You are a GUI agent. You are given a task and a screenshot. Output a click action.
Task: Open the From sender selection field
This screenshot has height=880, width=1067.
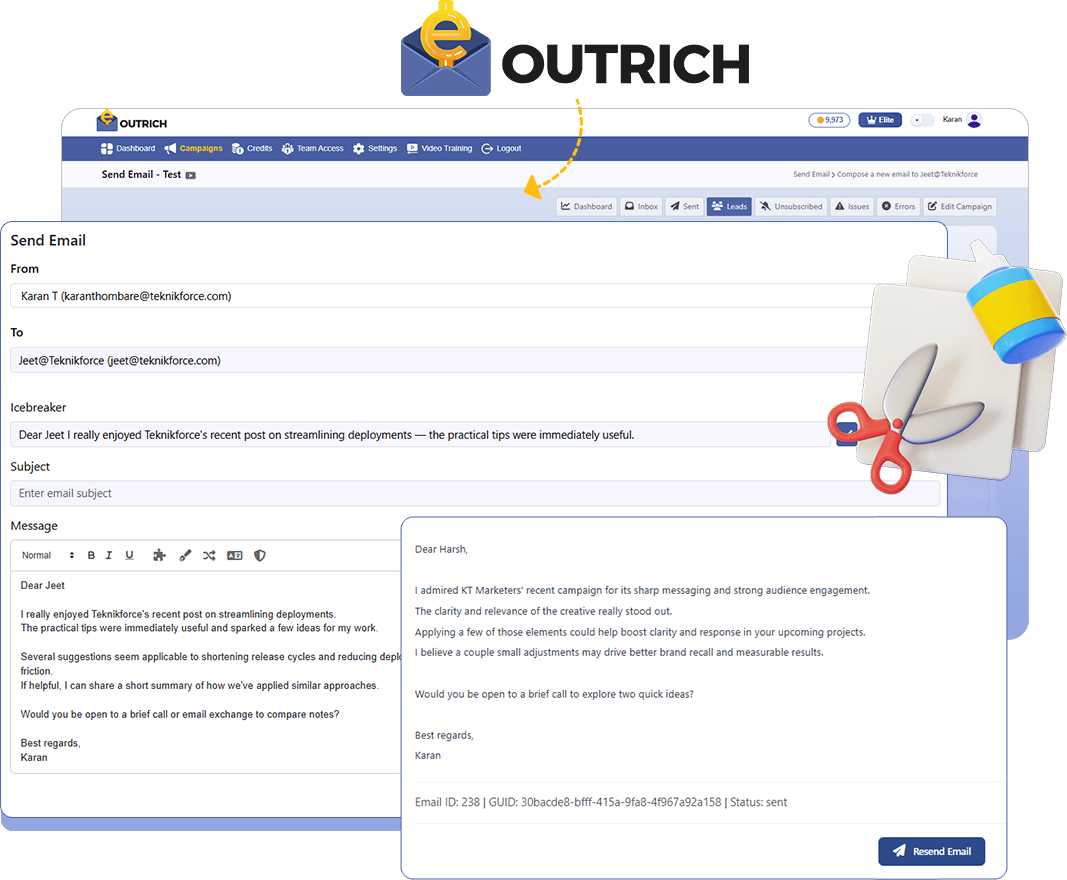[440, 296]
